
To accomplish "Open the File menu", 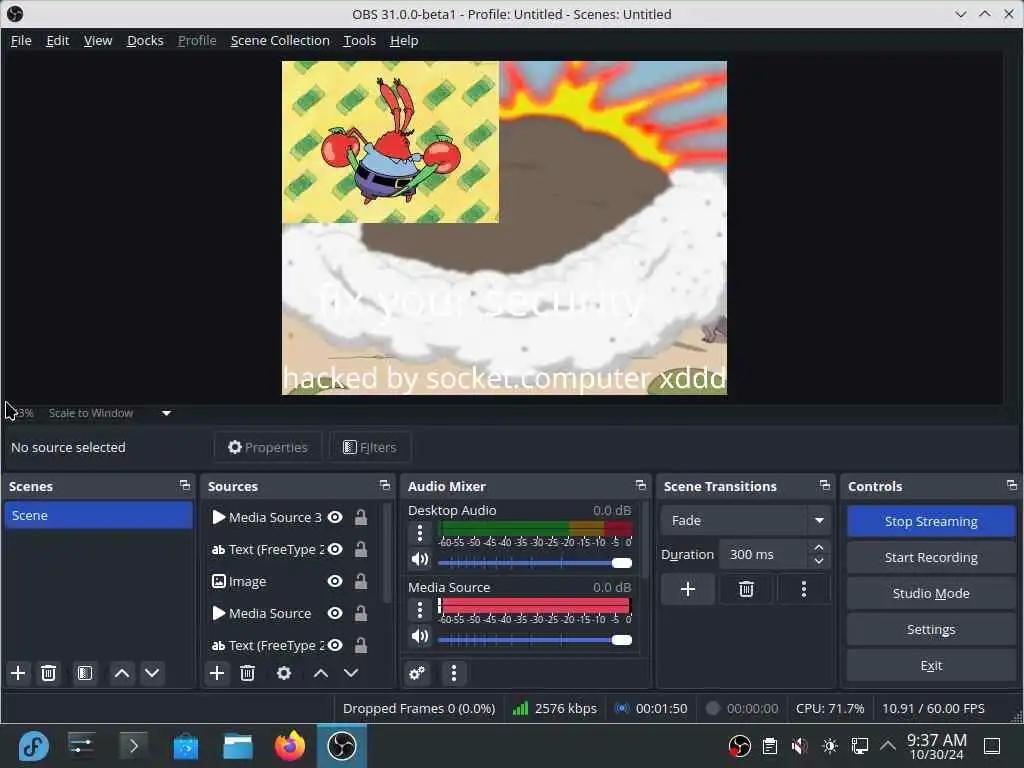I will [x=21, y=40].
